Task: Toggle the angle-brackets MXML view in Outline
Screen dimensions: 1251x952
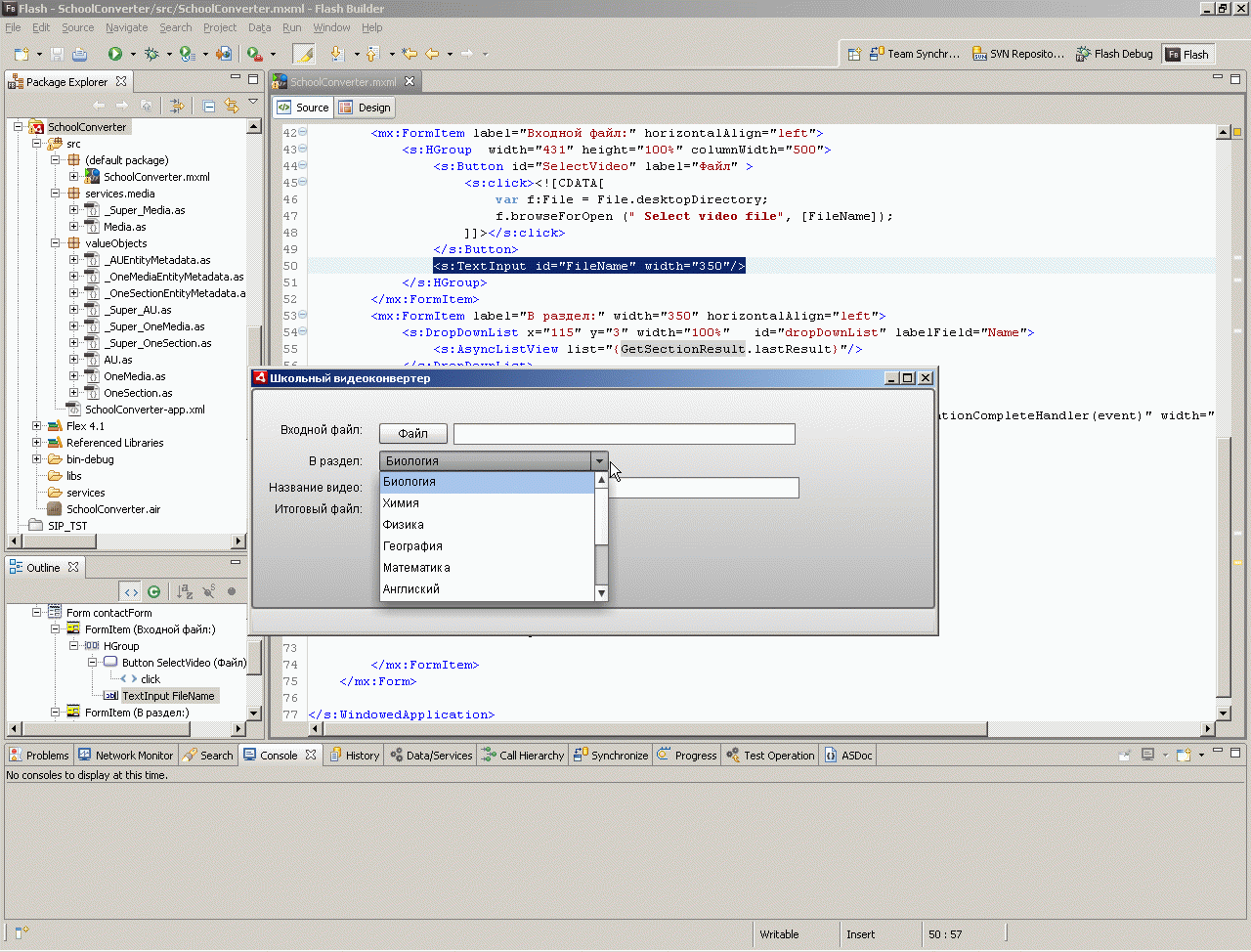Action: pyautogui.click(x=131, y=591)
